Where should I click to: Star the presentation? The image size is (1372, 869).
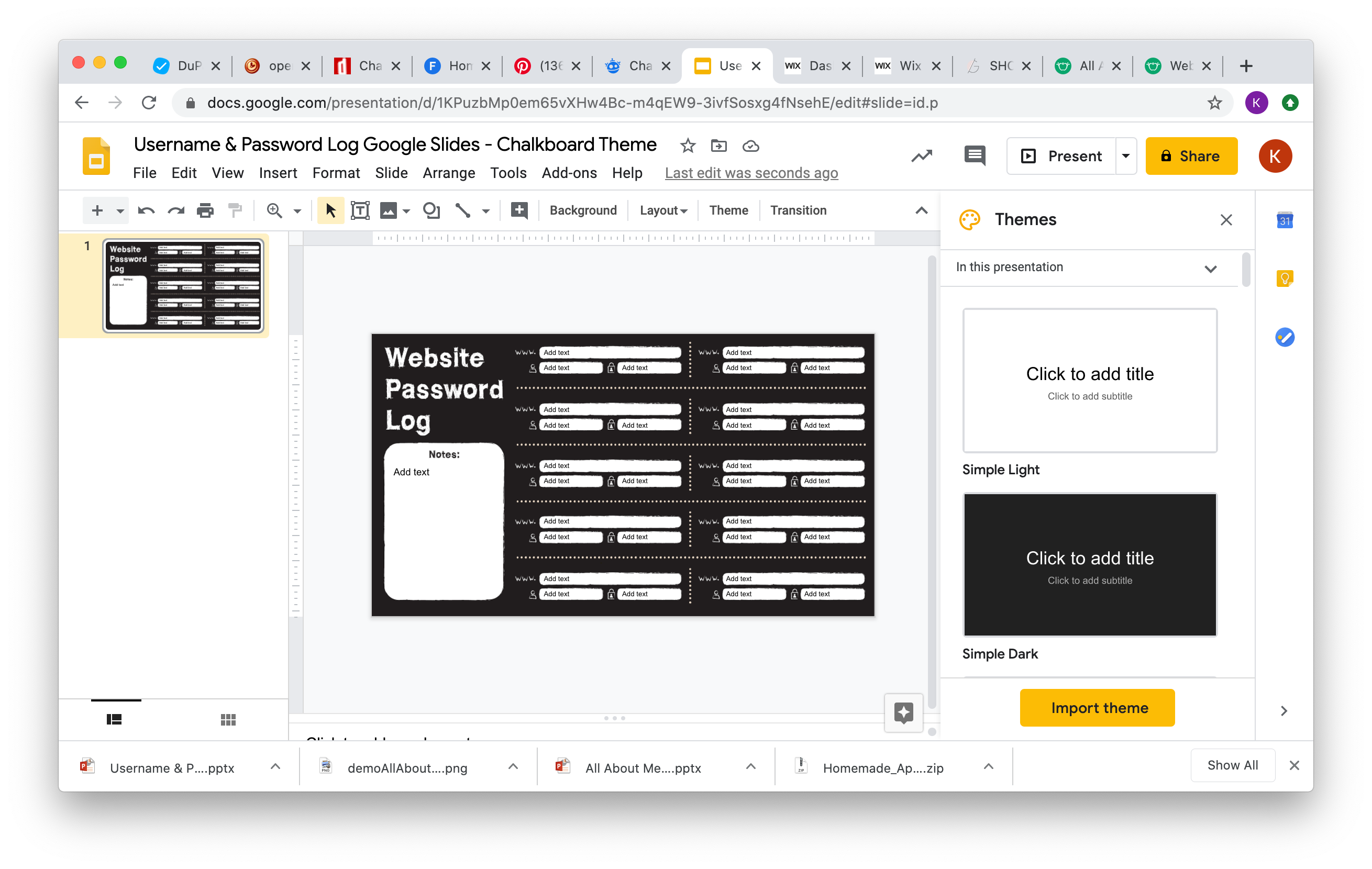point(687,146)
